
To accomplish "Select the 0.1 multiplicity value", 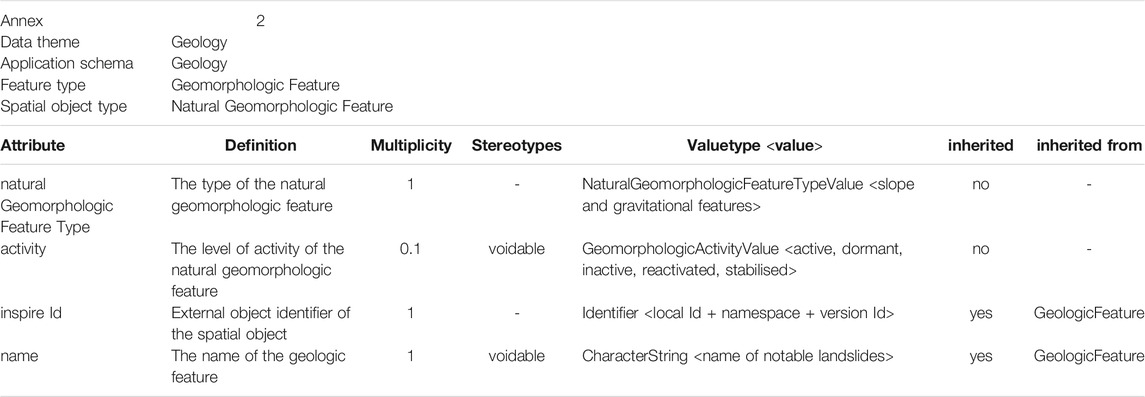I will point(410,249).
